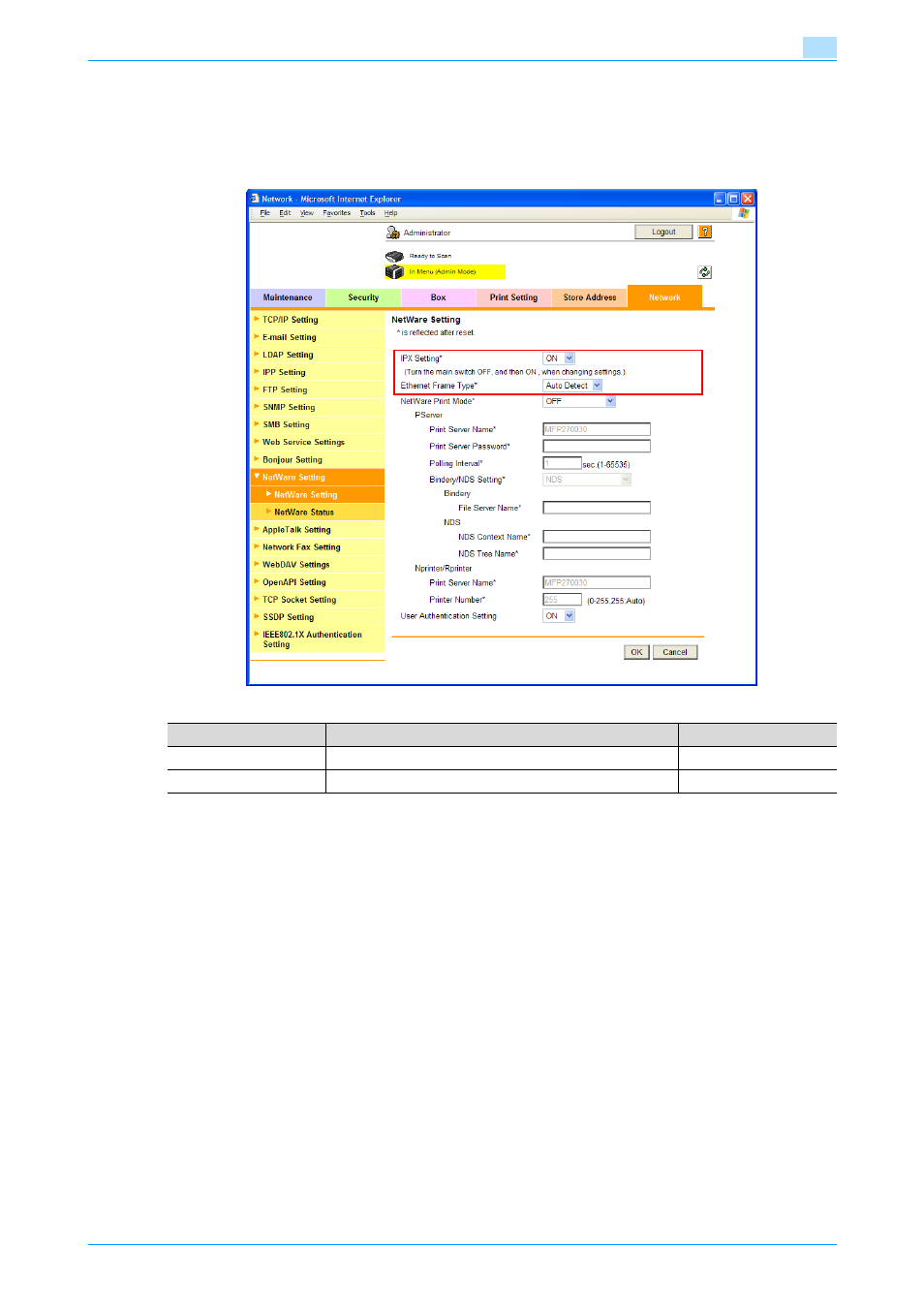Switch to the Box tab
The image size is (924, 1308).
click(439, 297)
